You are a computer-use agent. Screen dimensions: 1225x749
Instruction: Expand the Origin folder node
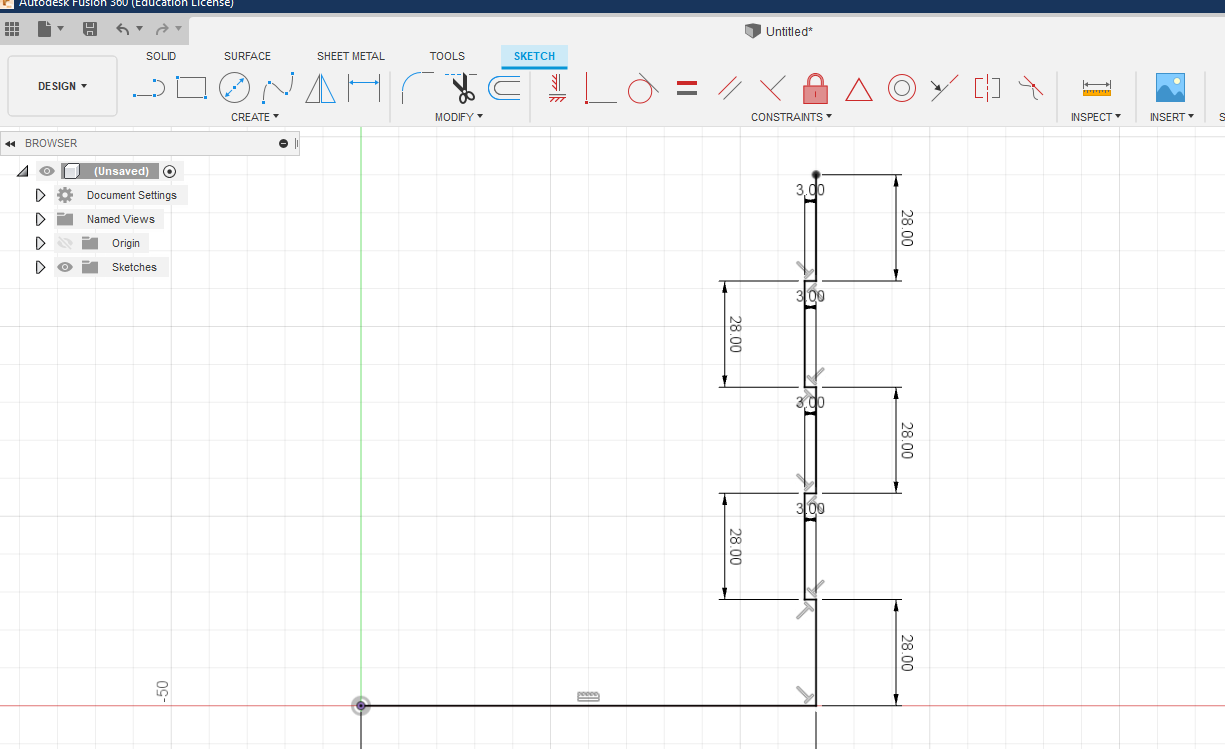[40, 243]
